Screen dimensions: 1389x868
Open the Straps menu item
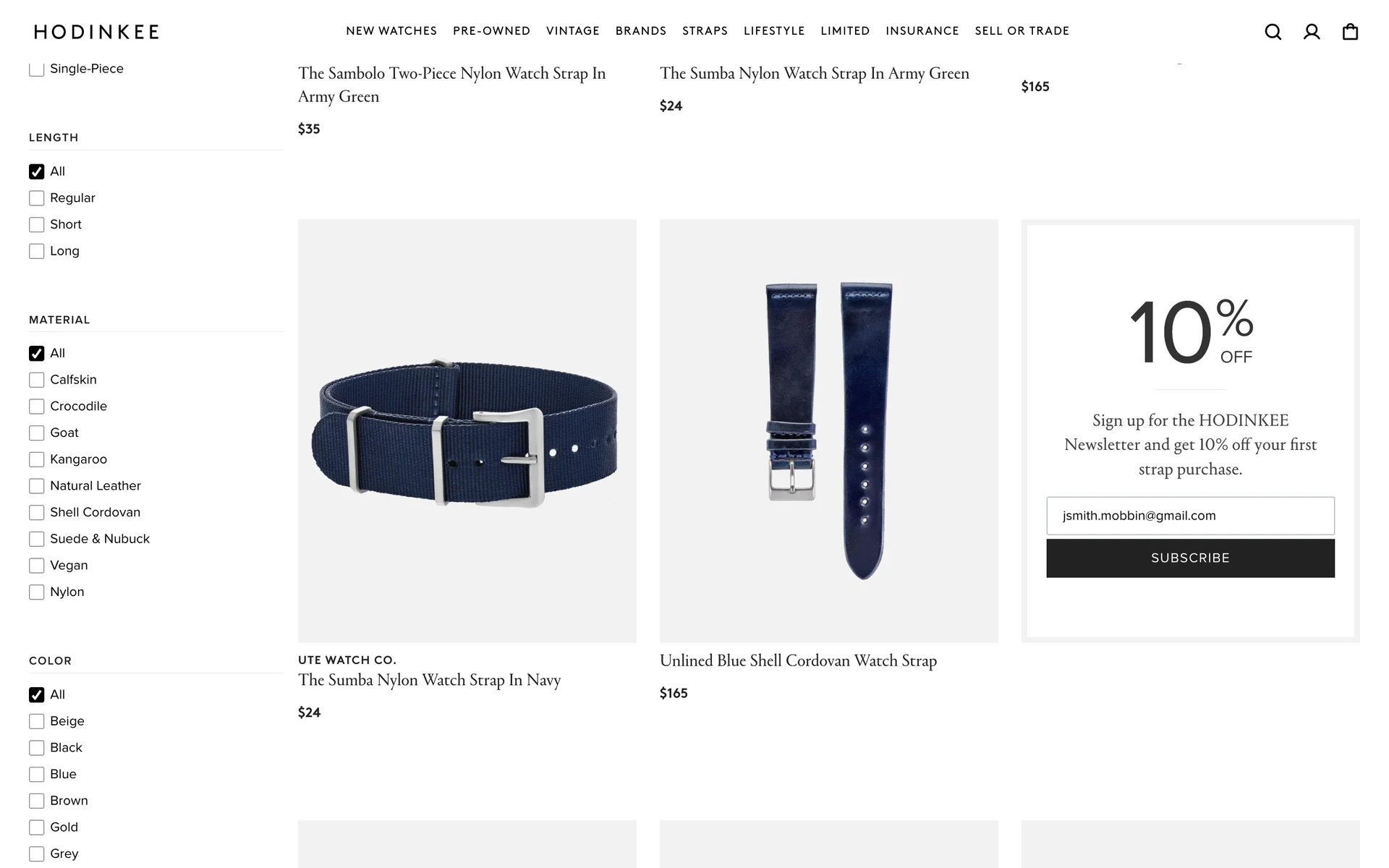705,31
